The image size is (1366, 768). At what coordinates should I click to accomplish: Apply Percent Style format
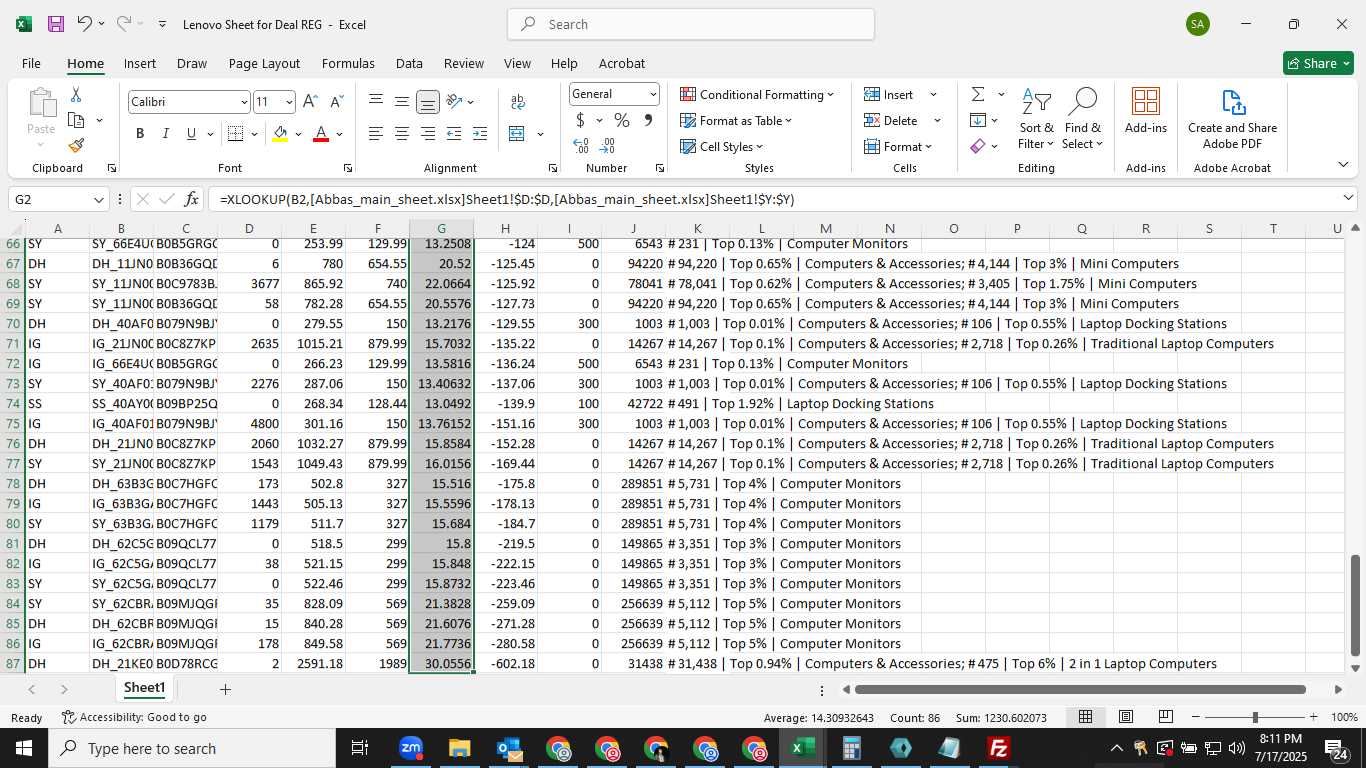click(x=621, y=120)
